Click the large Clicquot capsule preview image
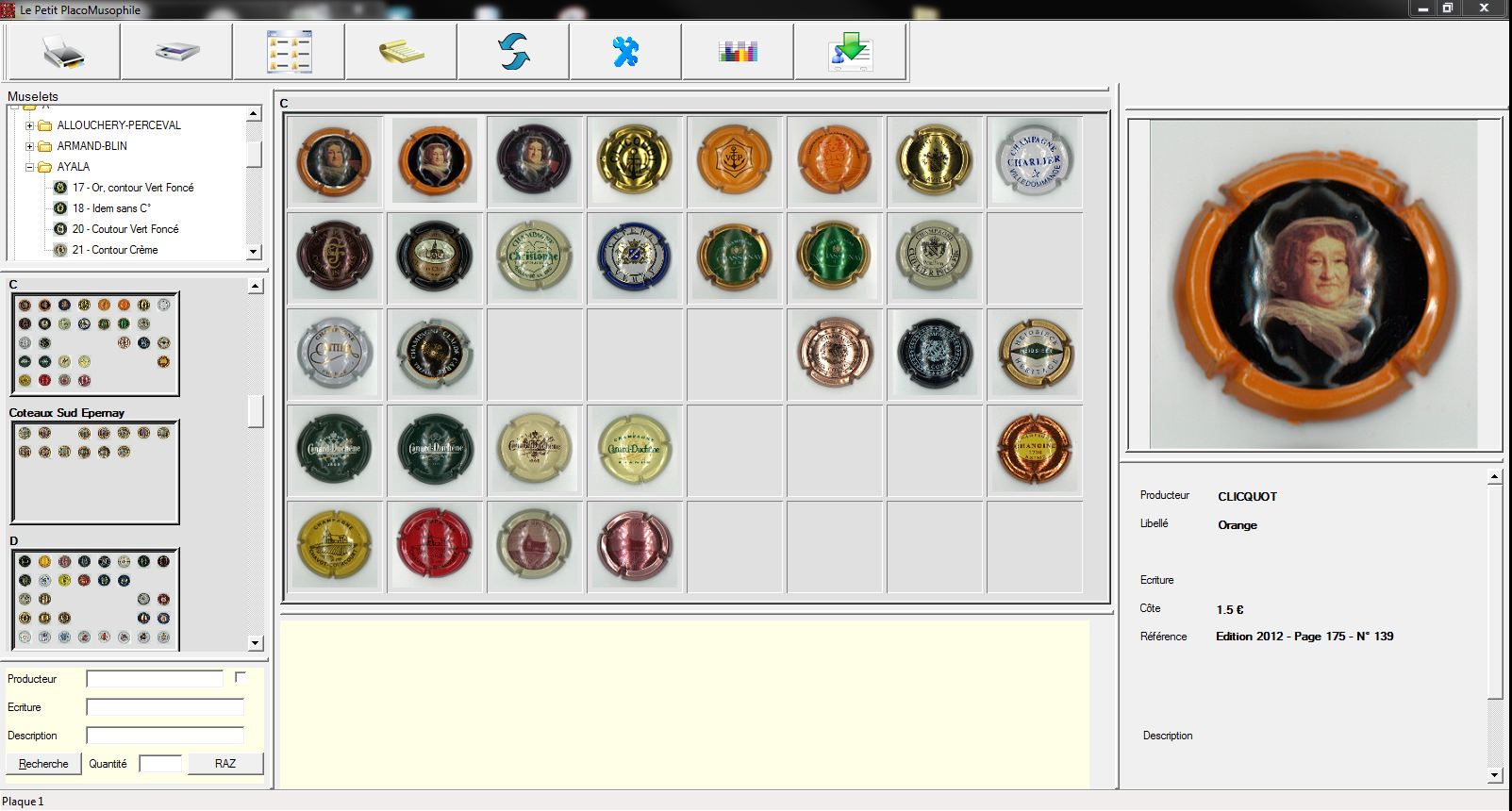This screenshot has width=1512, height=811. point(1314,284)
